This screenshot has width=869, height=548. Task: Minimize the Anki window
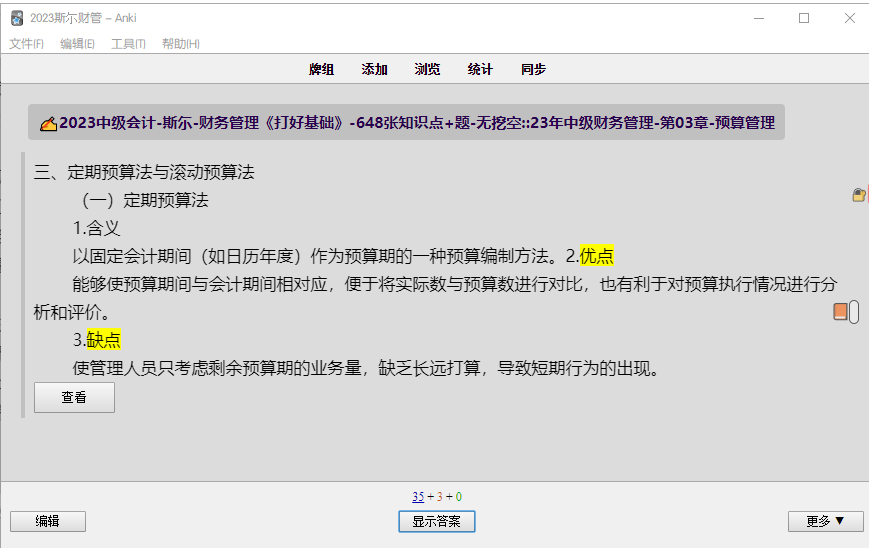(759, 18)
